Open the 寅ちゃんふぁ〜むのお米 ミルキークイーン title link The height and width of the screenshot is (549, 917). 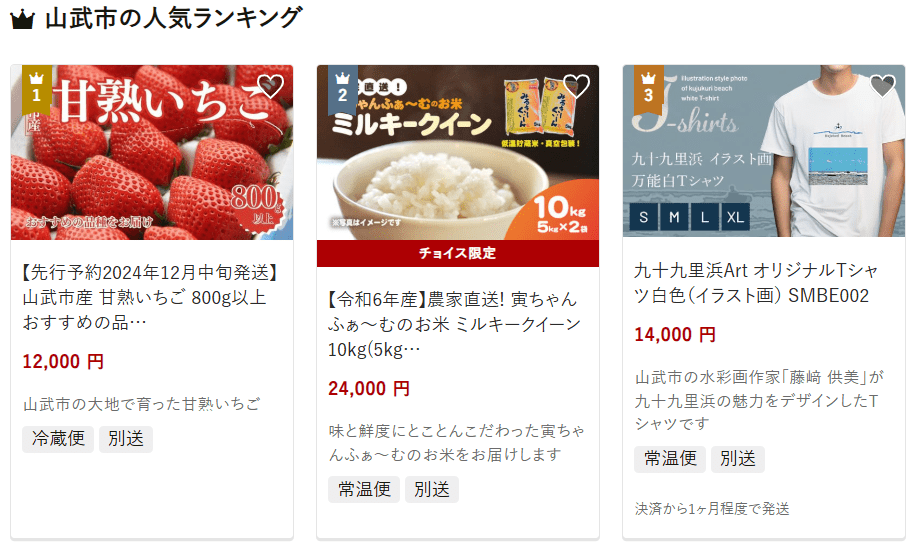(x=454, y=324)
